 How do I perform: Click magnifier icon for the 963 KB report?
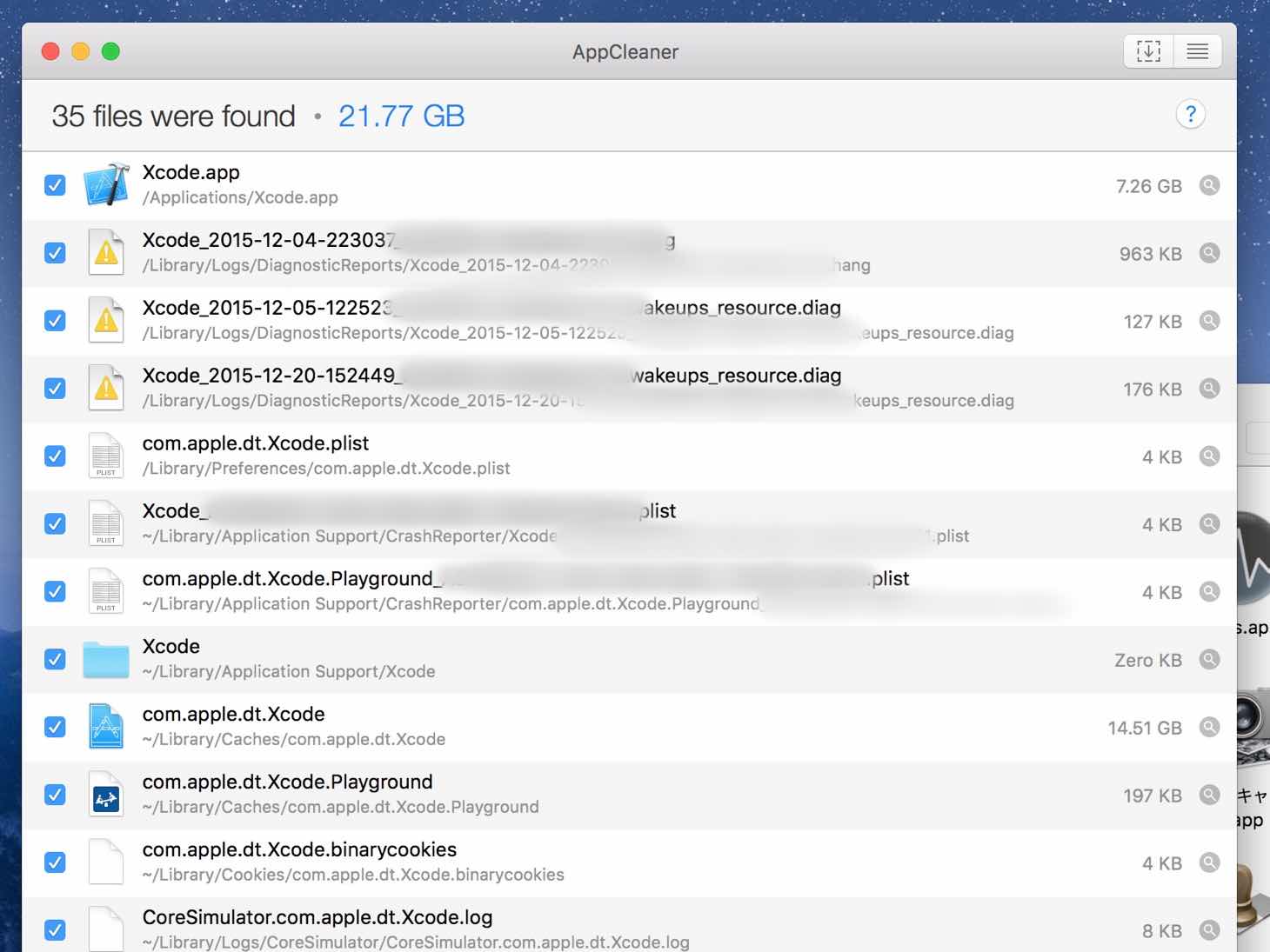click(1209, 253)
